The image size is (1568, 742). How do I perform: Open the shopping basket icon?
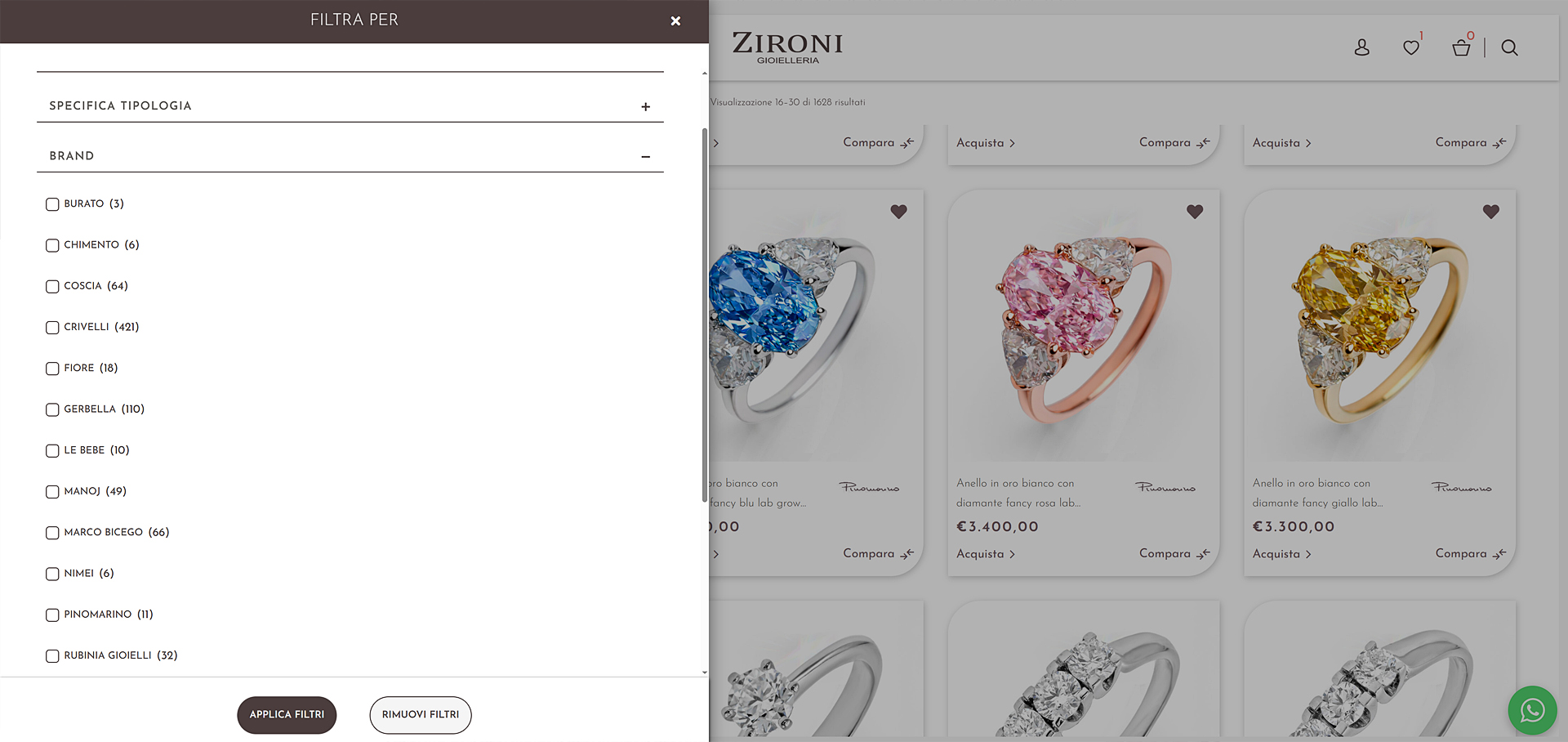click(x=1461, y=47)
